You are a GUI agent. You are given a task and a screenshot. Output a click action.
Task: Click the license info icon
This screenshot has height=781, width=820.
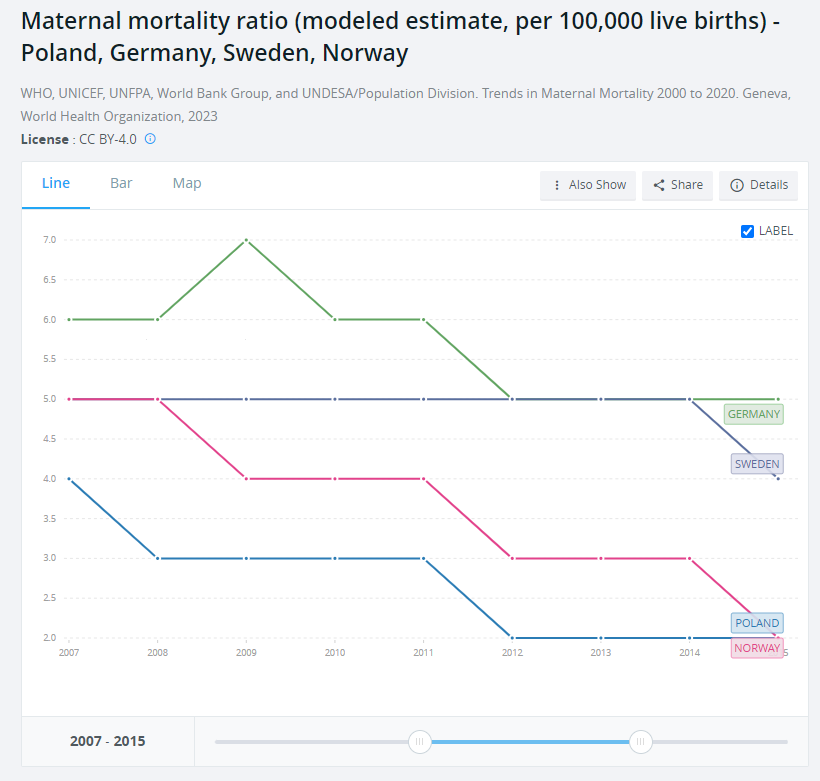pos(150,139)
